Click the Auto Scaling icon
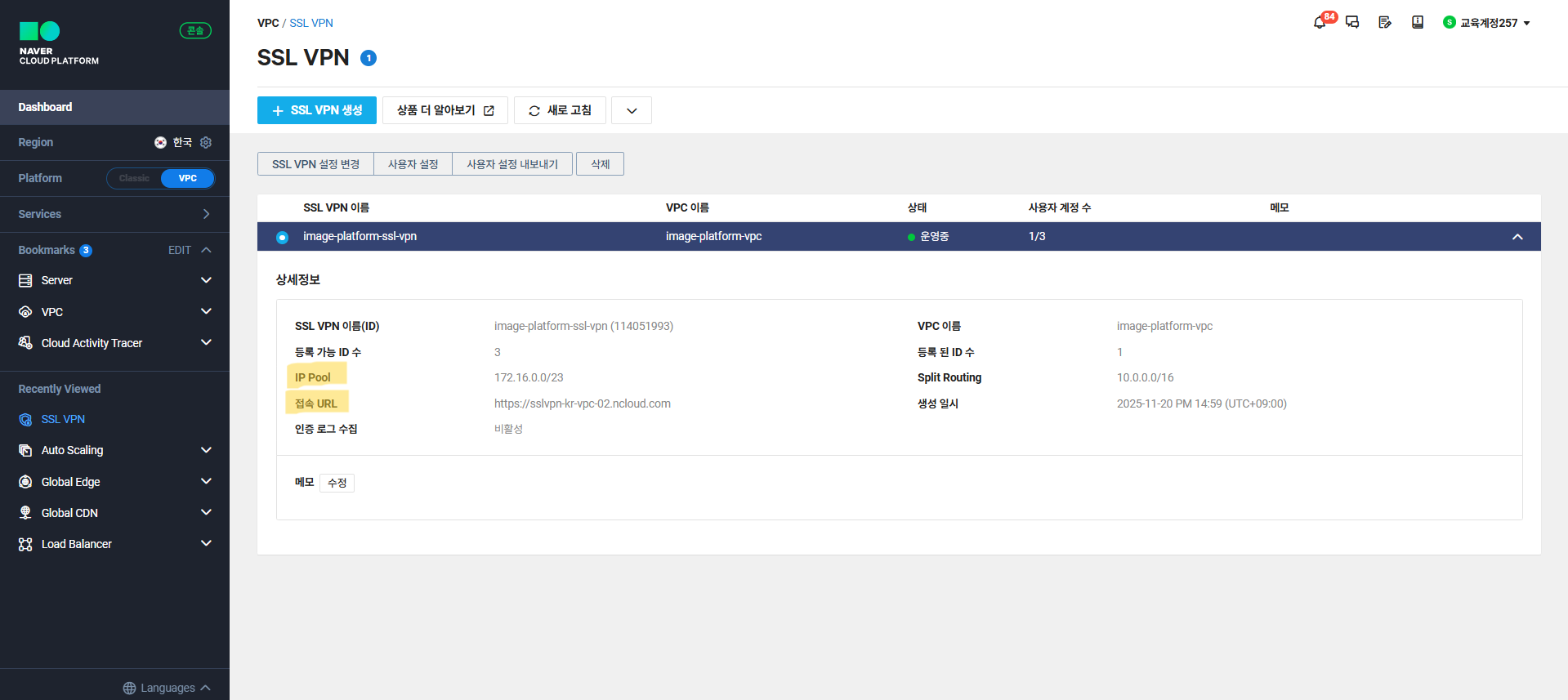Screen dimensions: 1568x700 [25, 450]
